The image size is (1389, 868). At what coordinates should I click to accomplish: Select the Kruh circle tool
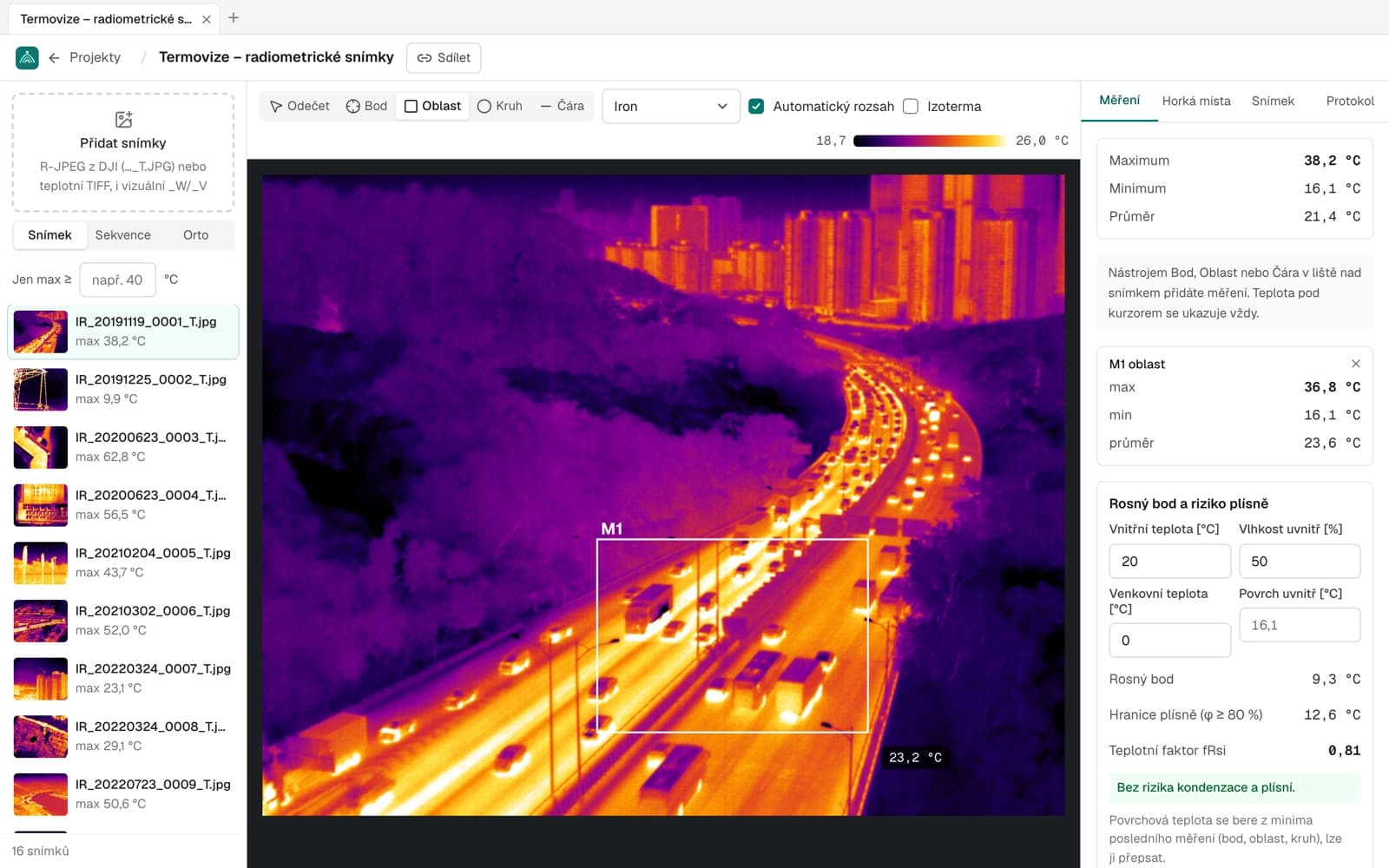(x=500, y=106)
